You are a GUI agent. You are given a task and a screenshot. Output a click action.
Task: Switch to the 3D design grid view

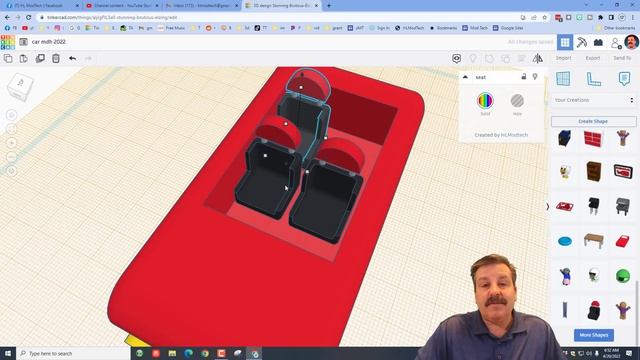(565, 42)
